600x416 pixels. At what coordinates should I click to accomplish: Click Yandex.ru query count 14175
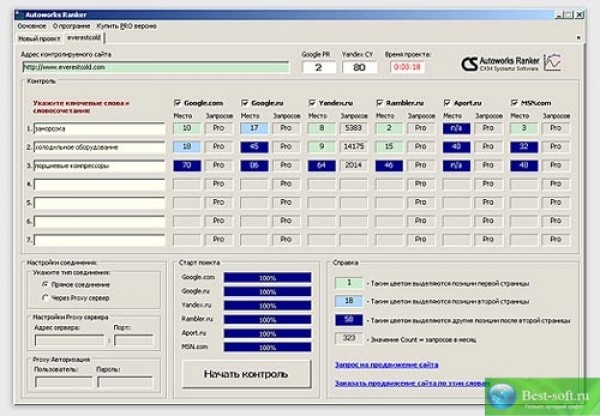tap(353, 147)
